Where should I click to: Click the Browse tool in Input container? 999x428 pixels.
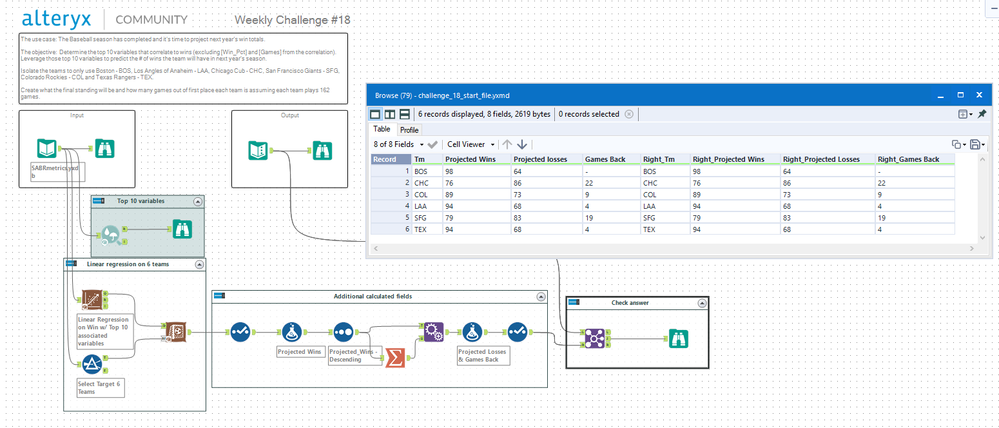(x=104, y=149)
